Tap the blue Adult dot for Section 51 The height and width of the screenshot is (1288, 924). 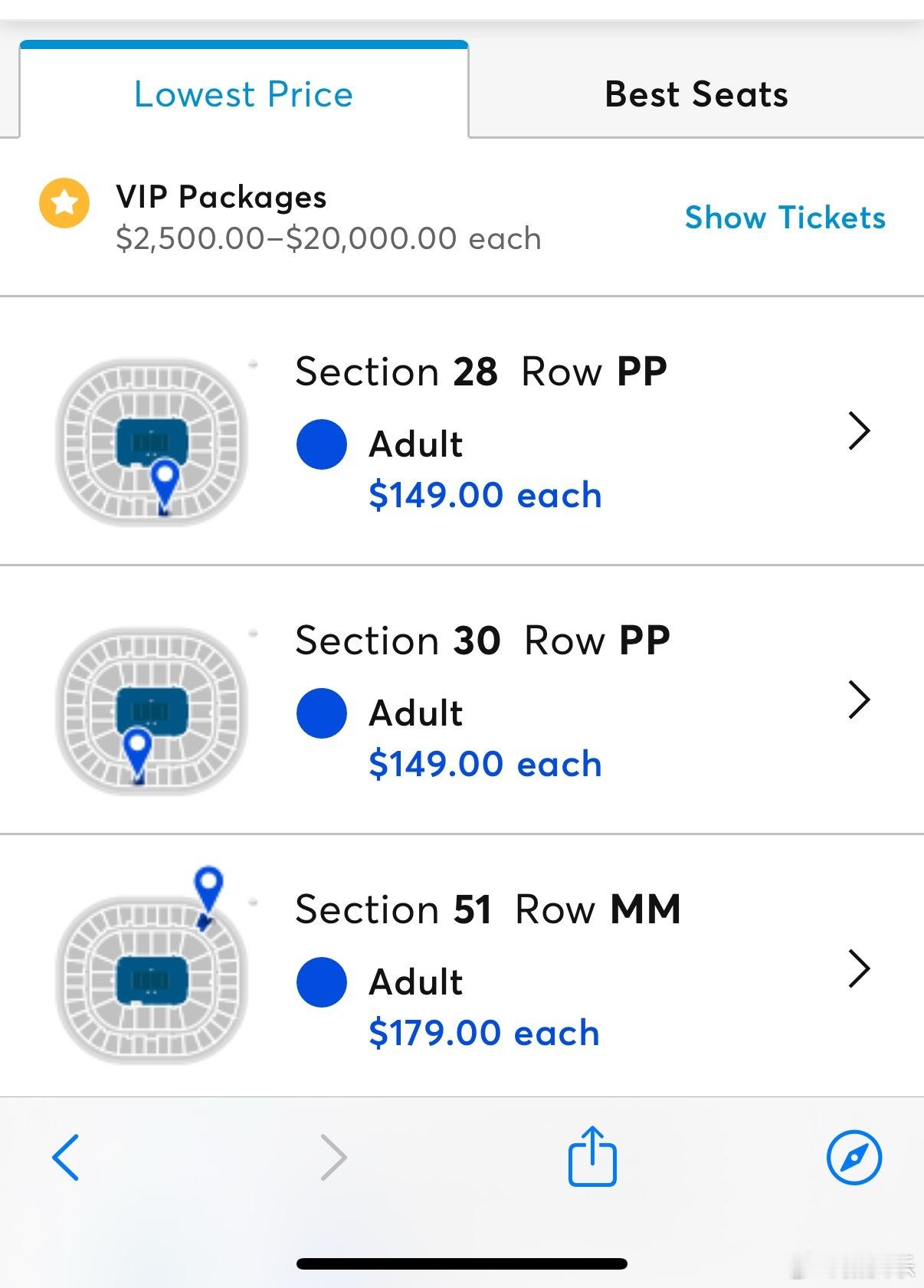pos(322,982)
